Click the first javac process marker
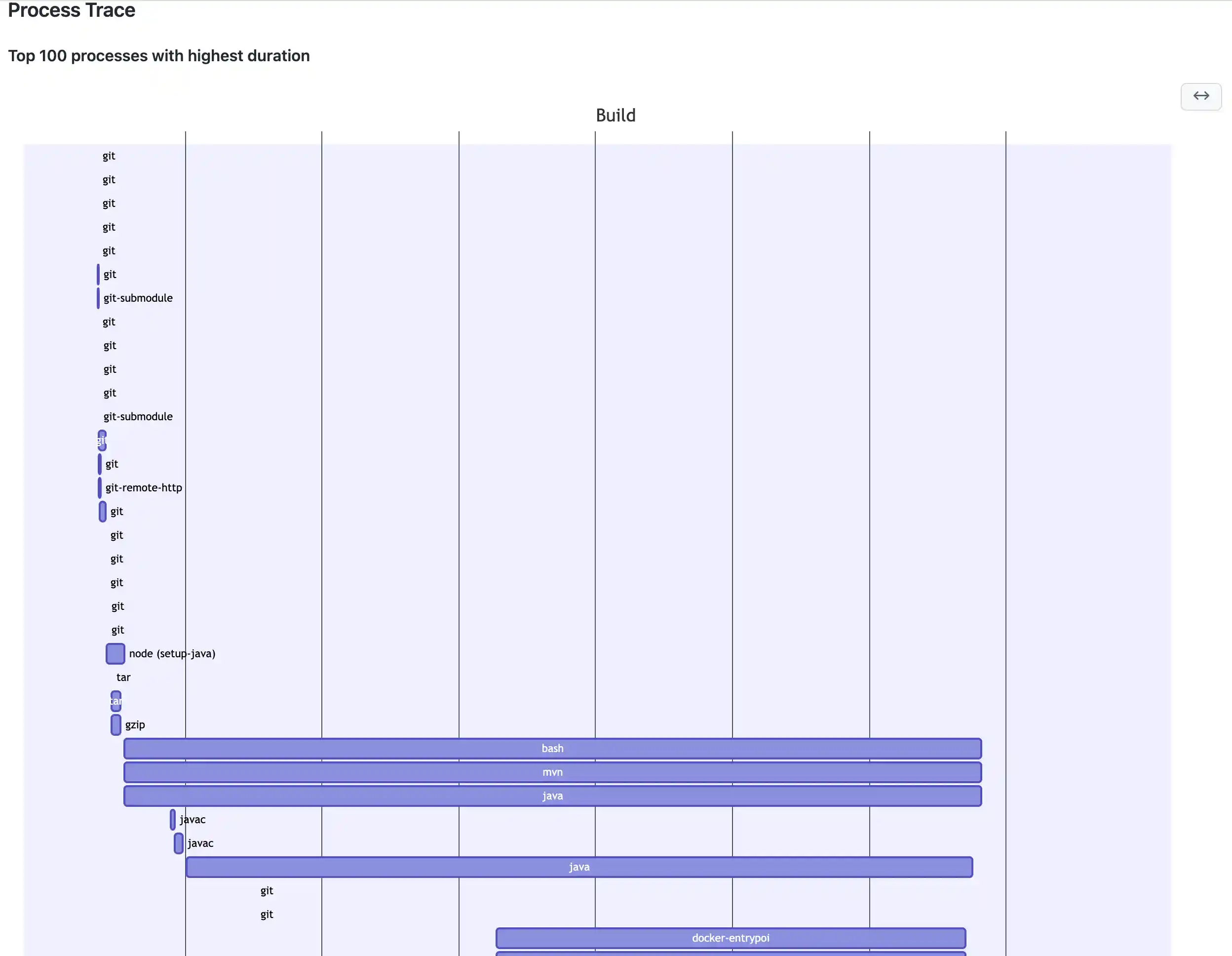The image size is (1232, 956). coord(173,819)
